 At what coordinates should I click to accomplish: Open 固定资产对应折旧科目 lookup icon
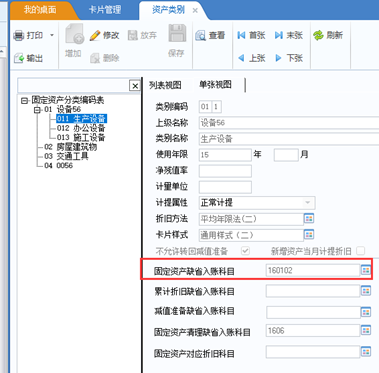click(x=366, y=352)
